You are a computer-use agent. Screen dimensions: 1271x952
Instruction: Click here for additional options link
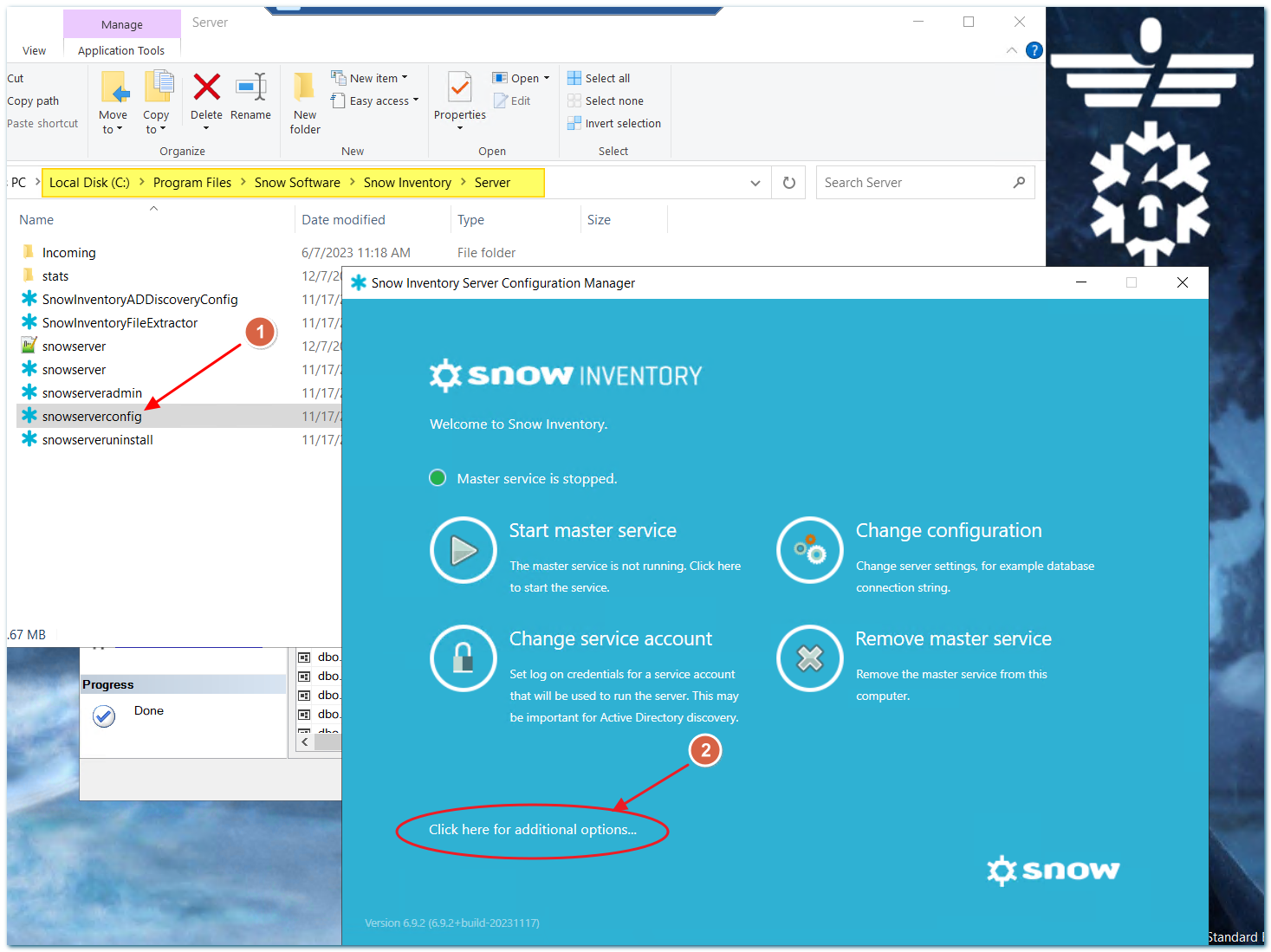point(533,830)
